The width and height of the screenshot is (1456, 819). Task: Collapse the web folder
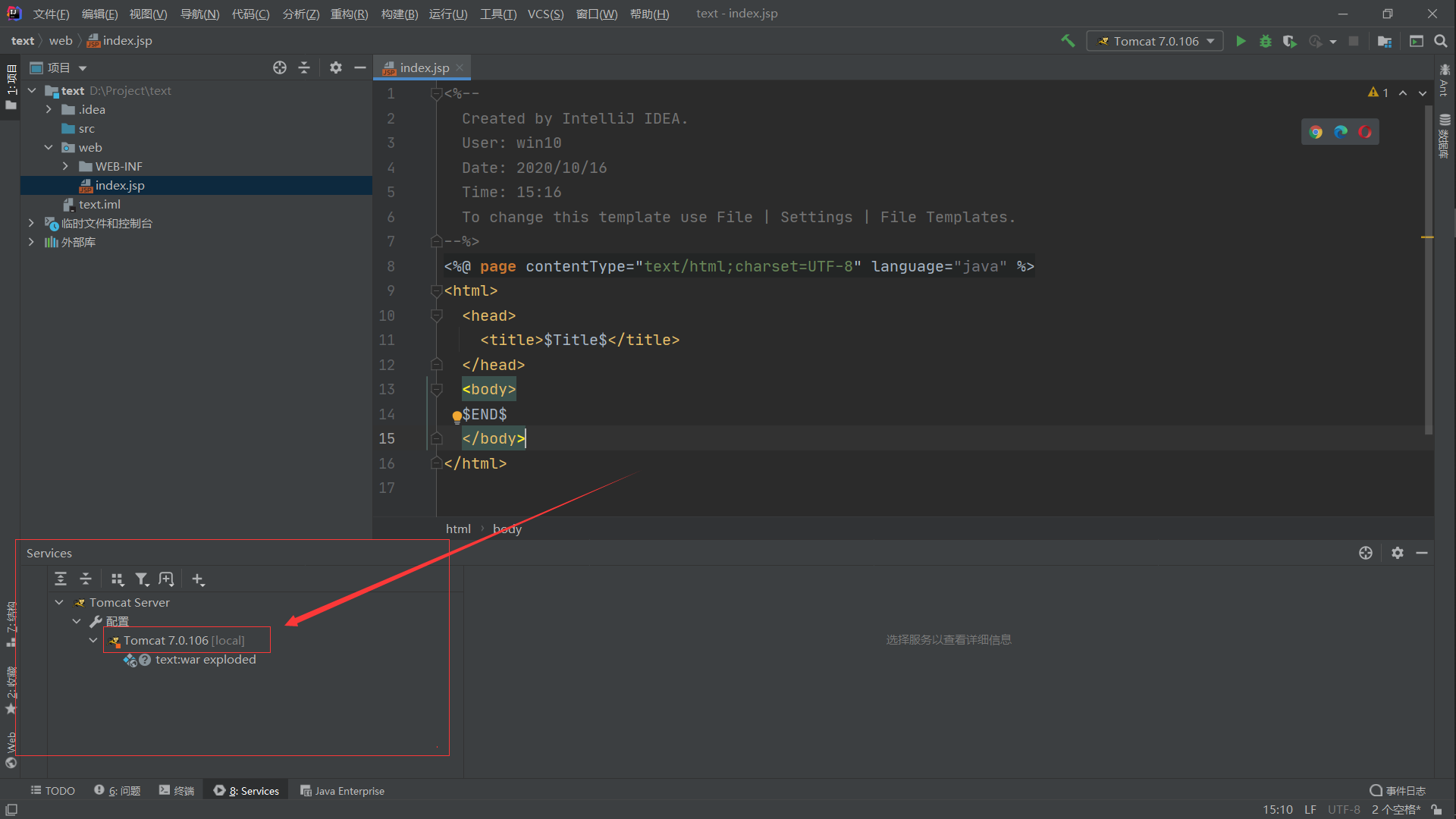[49, 147]
